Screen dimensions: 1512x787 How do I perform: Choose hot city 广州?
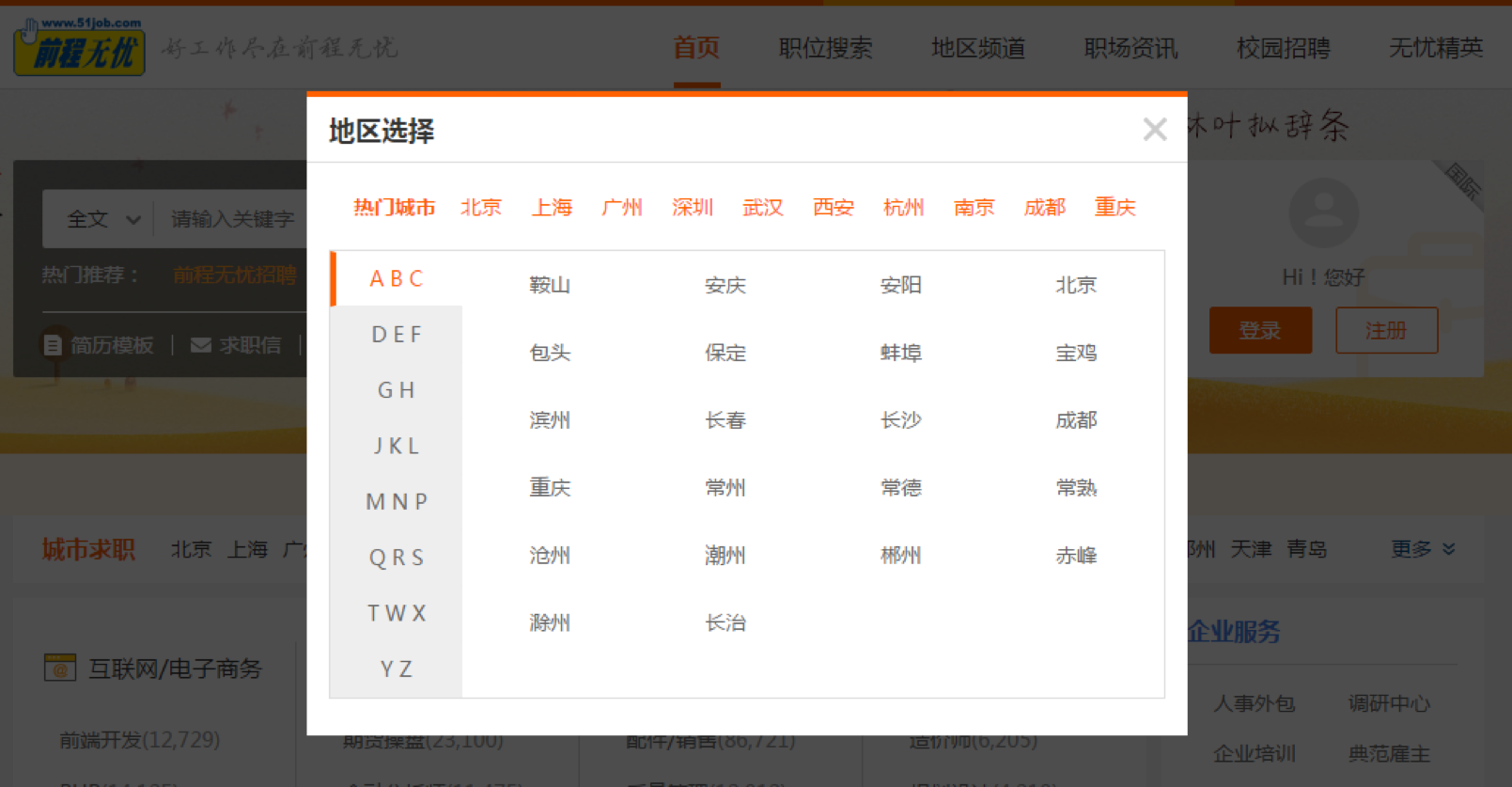(x=622, y=207)
